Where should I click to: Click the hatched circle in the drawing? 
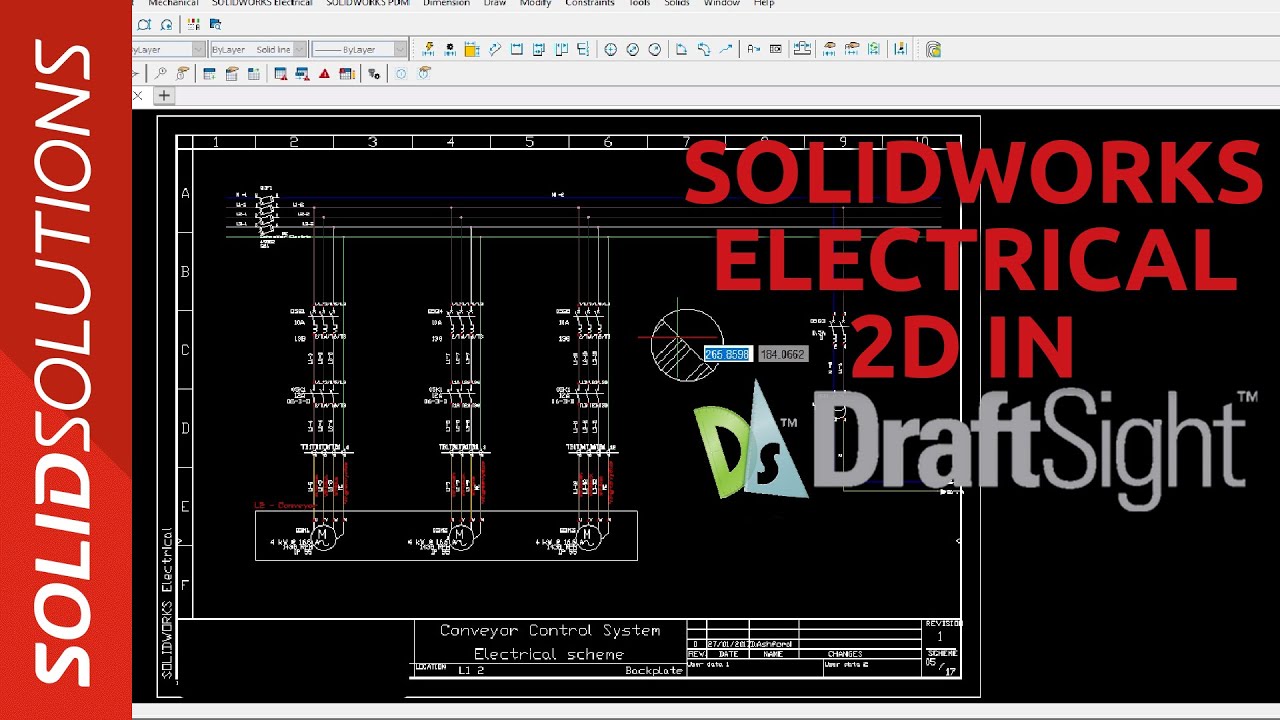pos(687,345)
